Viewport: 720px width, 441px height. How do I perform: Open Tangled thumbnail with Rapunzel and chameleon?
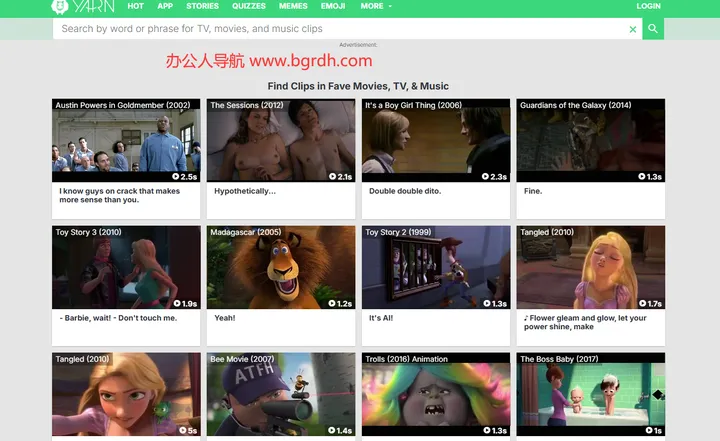[x=126, y=394]
